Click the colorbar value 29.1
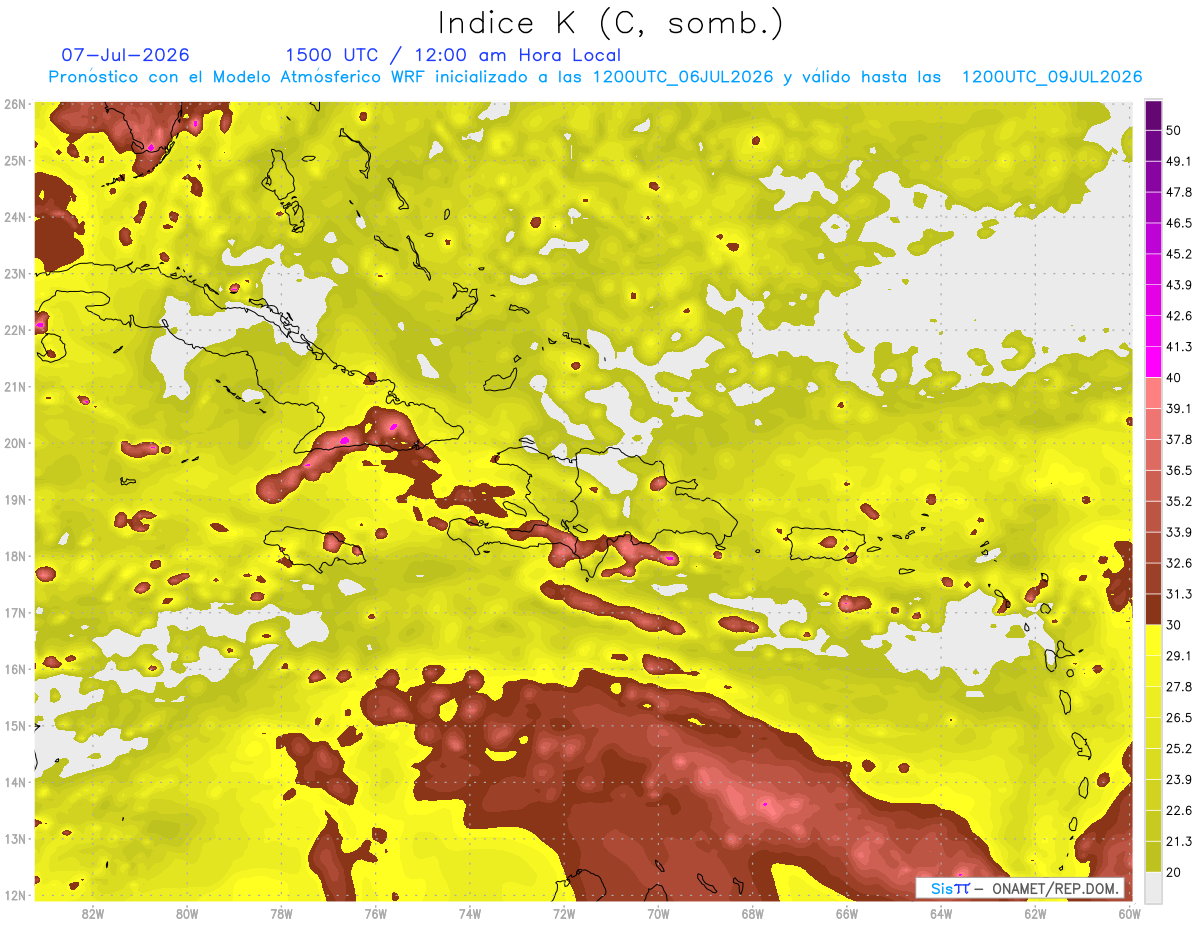The width and height of the screenshot is (1200, 927). [1179, 656]
